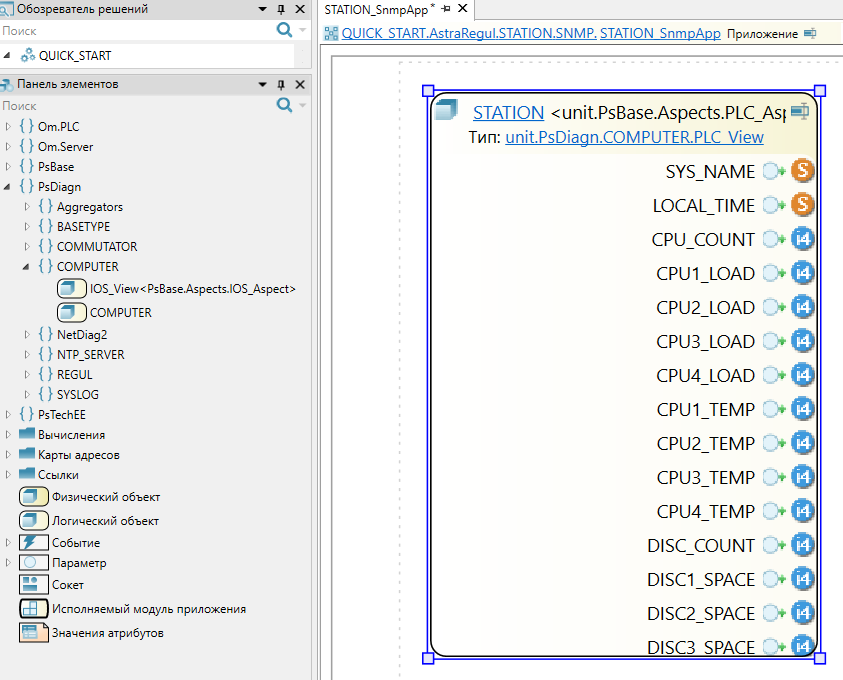The height and width of the screenshot is (680, 843).
Task: Click the output port icon next to LOCAL_TIME
Action: 773,205
